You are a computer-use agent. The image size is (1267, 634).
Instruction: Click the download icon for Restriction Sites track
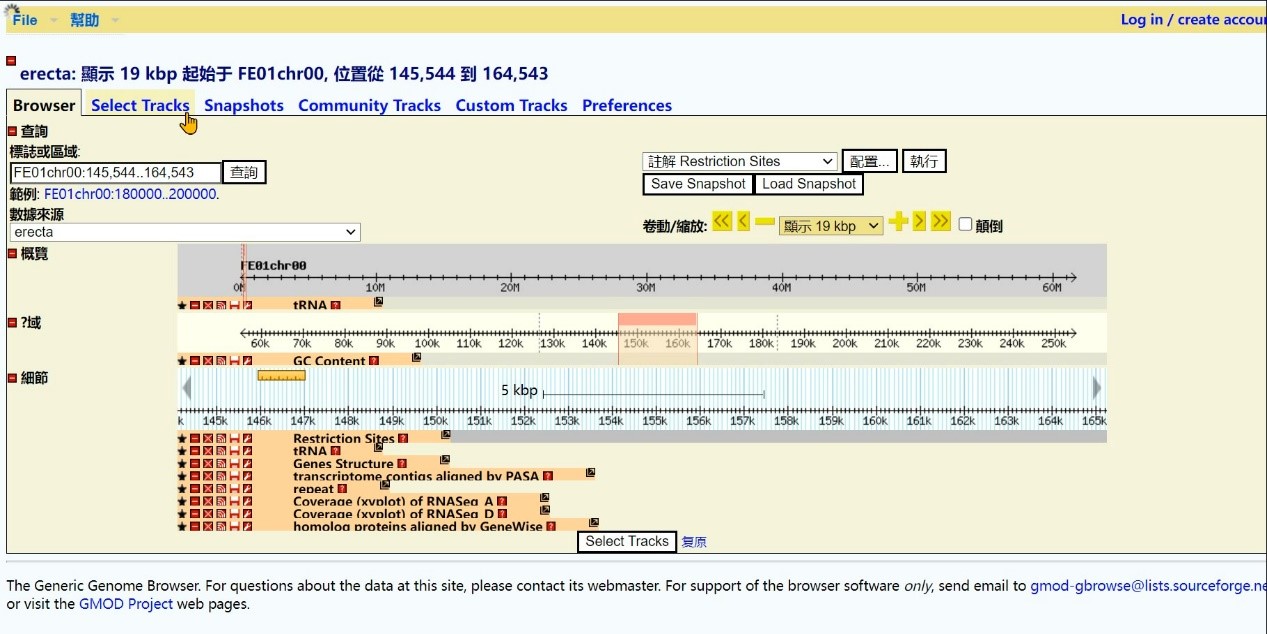pos(234,439)
